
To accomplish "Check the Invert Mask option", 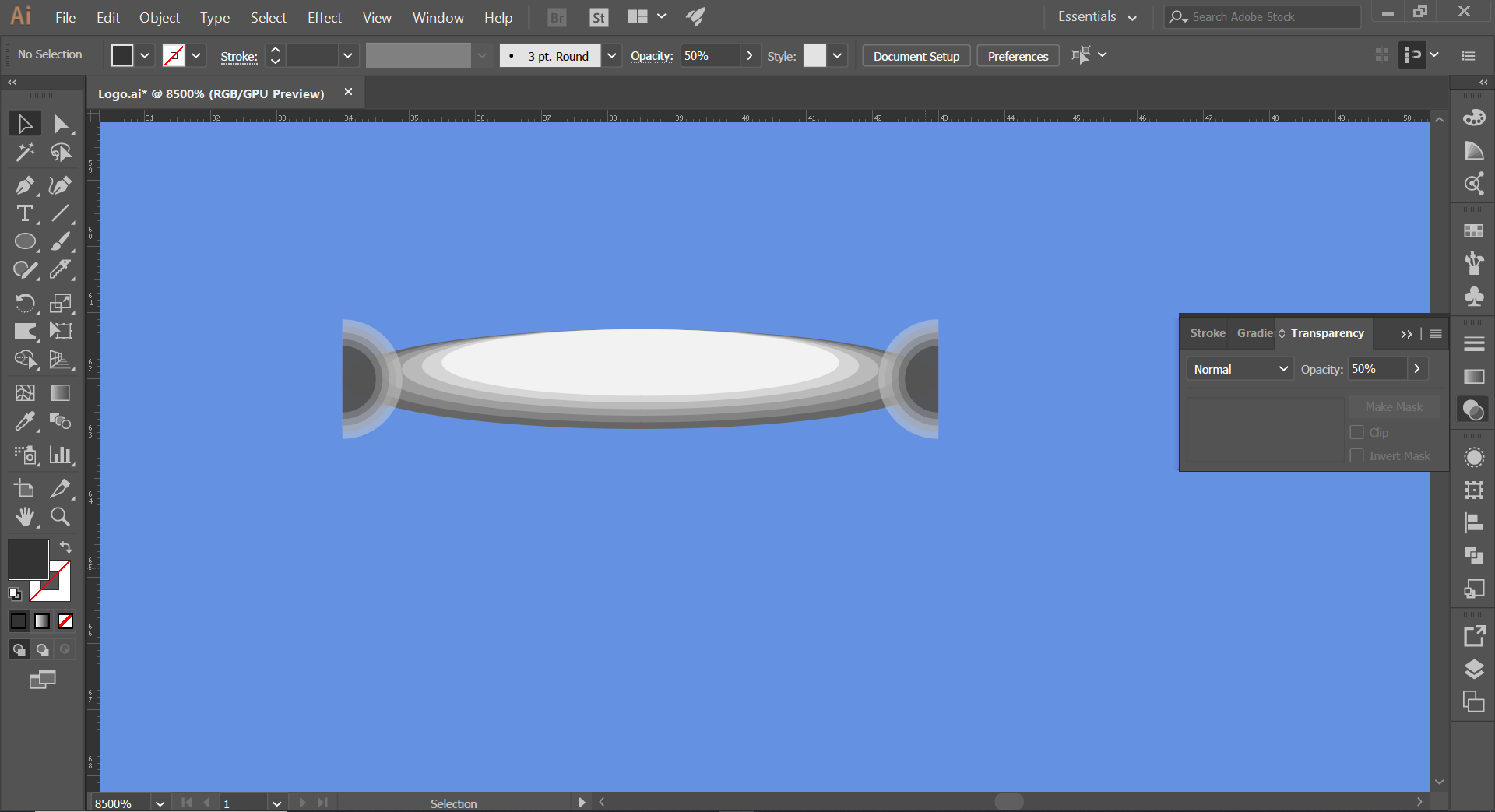I will pos(1357,455).
